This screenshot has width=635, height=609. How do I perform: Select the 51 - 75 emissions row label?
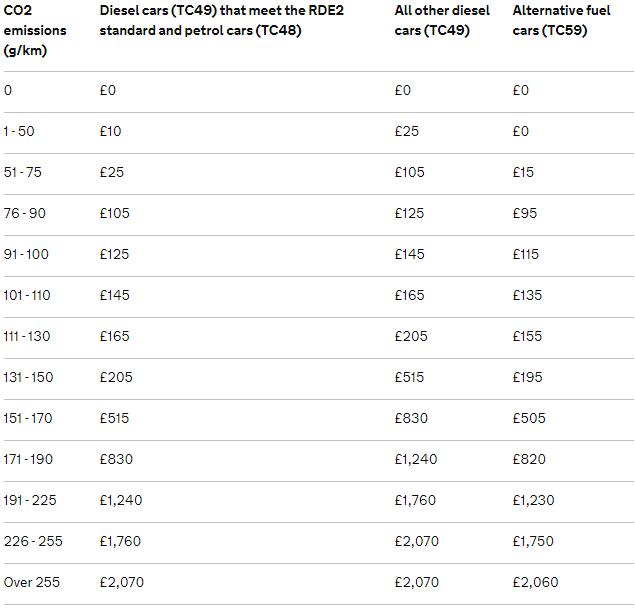pyautogui.click(x=23, y=172)
